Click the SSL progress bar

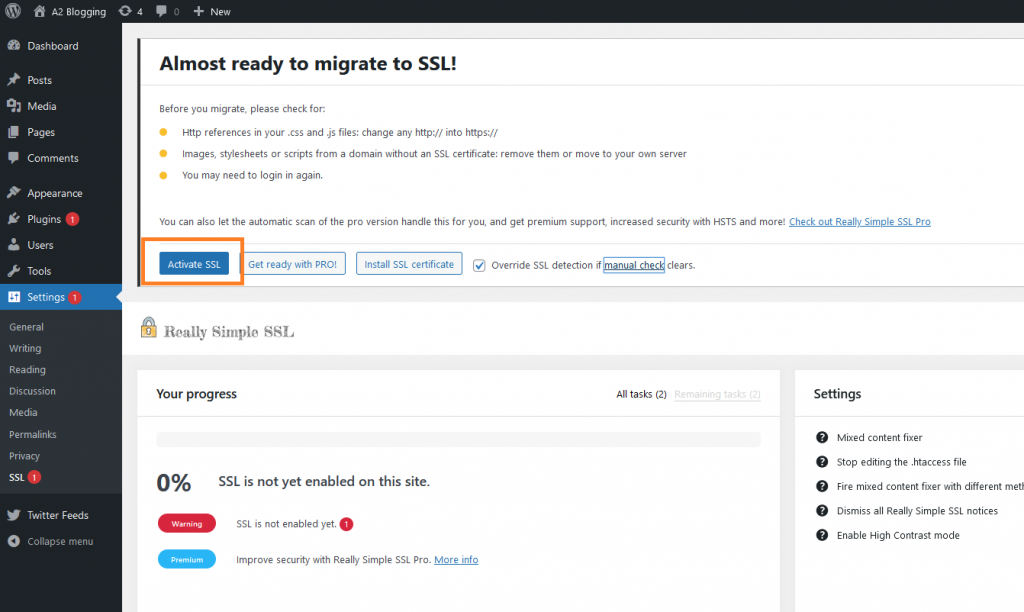458,439
